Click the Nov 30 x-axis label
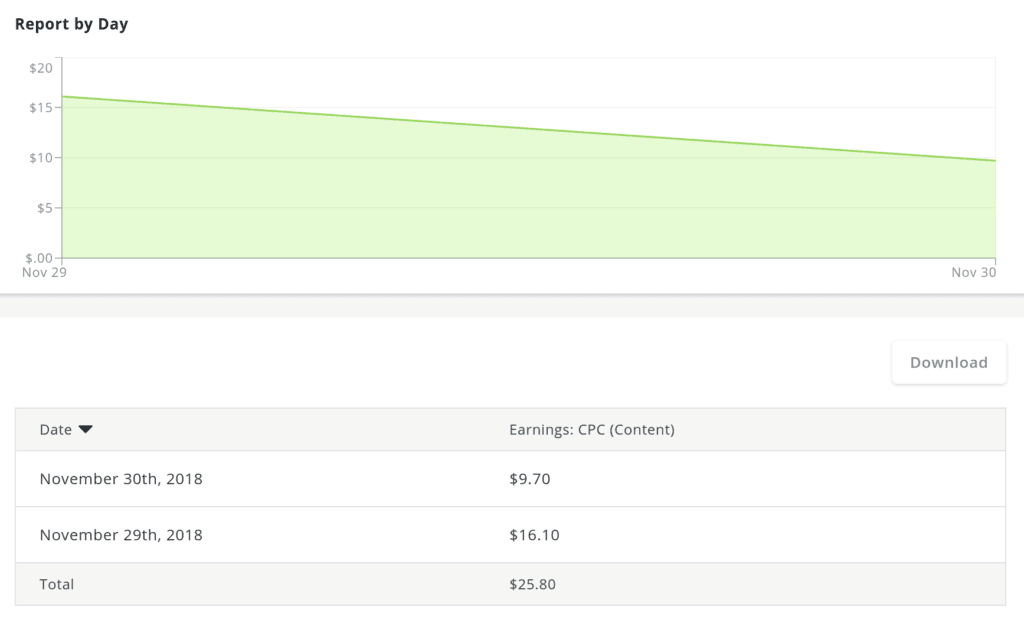Screen dimensions: 1024x623 (971, 272)
